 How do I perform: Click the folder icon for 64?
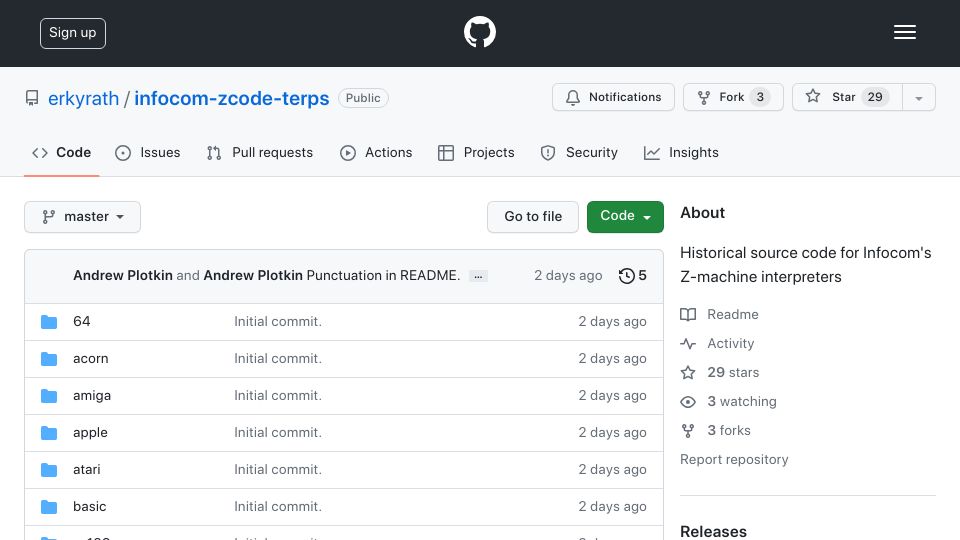pos(49,321)
